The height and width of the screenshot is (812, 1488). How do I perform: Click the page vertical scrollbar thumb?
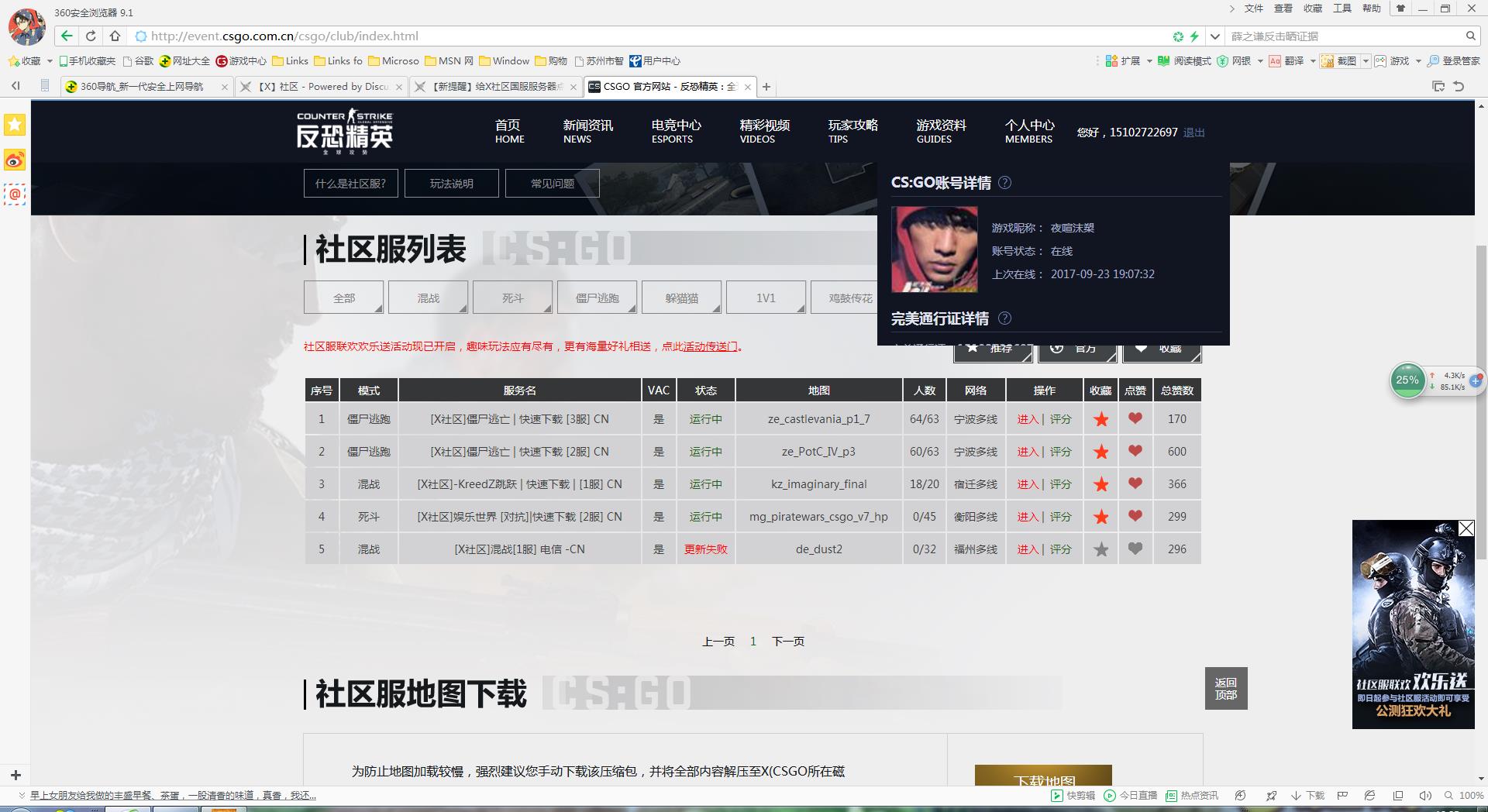click(x=1481, y=403)
